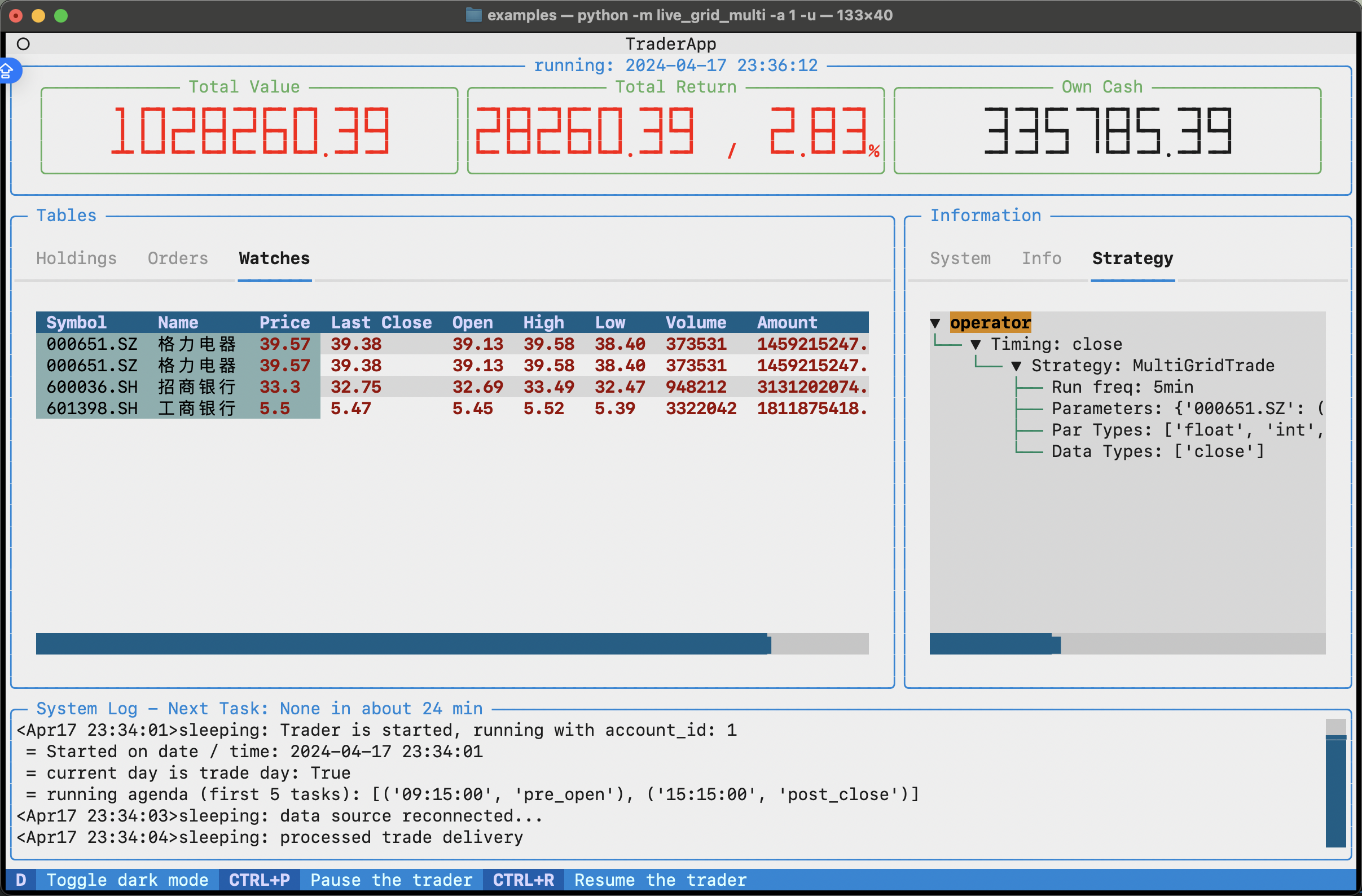This screenshot has width=1362, height=896.
Task: Select the Run freq: 5min item
Action: point(1122,388)
